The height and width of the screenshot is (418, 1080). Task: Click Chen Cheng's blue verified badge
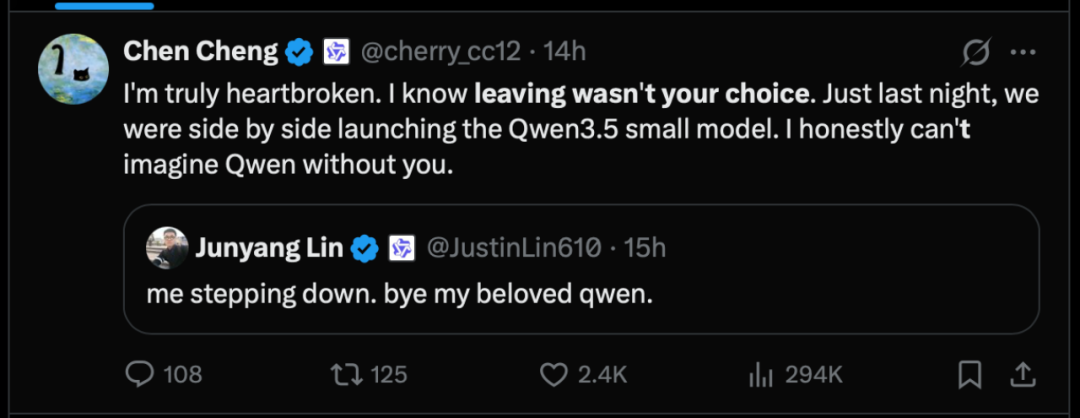[300, 52]
